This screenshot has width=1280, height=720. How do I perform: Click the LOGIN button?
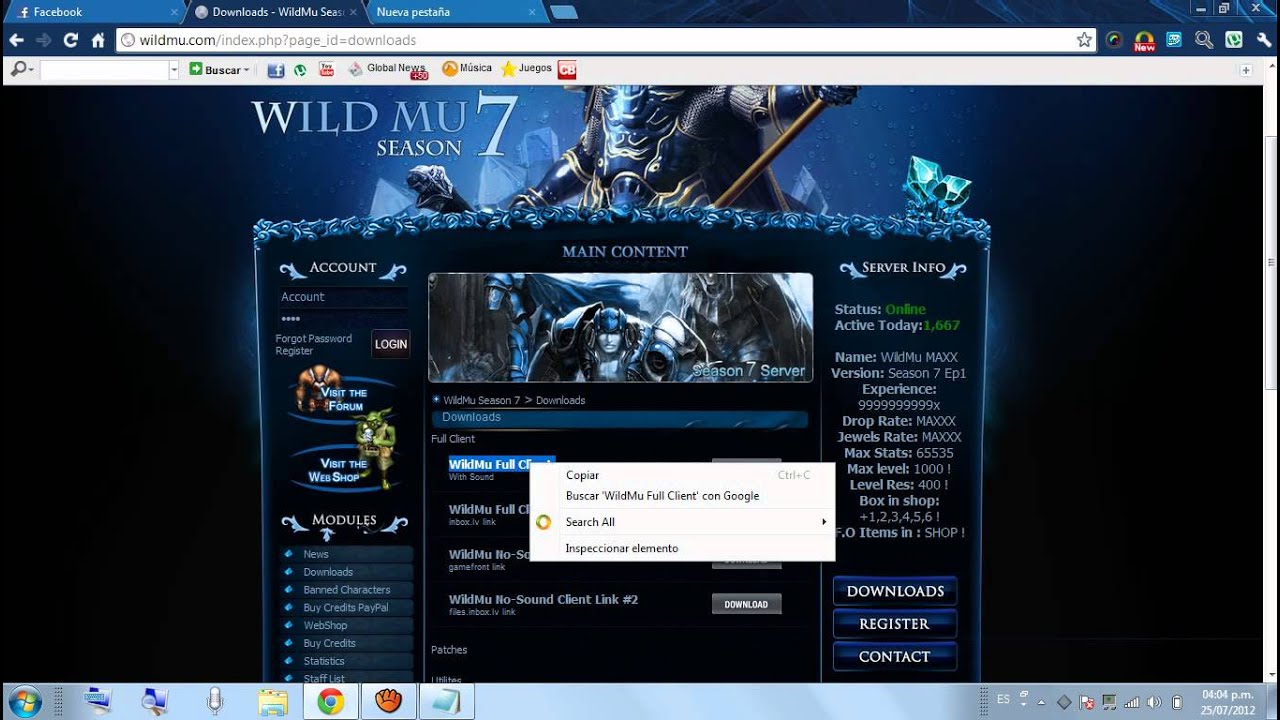coord(391,344)
